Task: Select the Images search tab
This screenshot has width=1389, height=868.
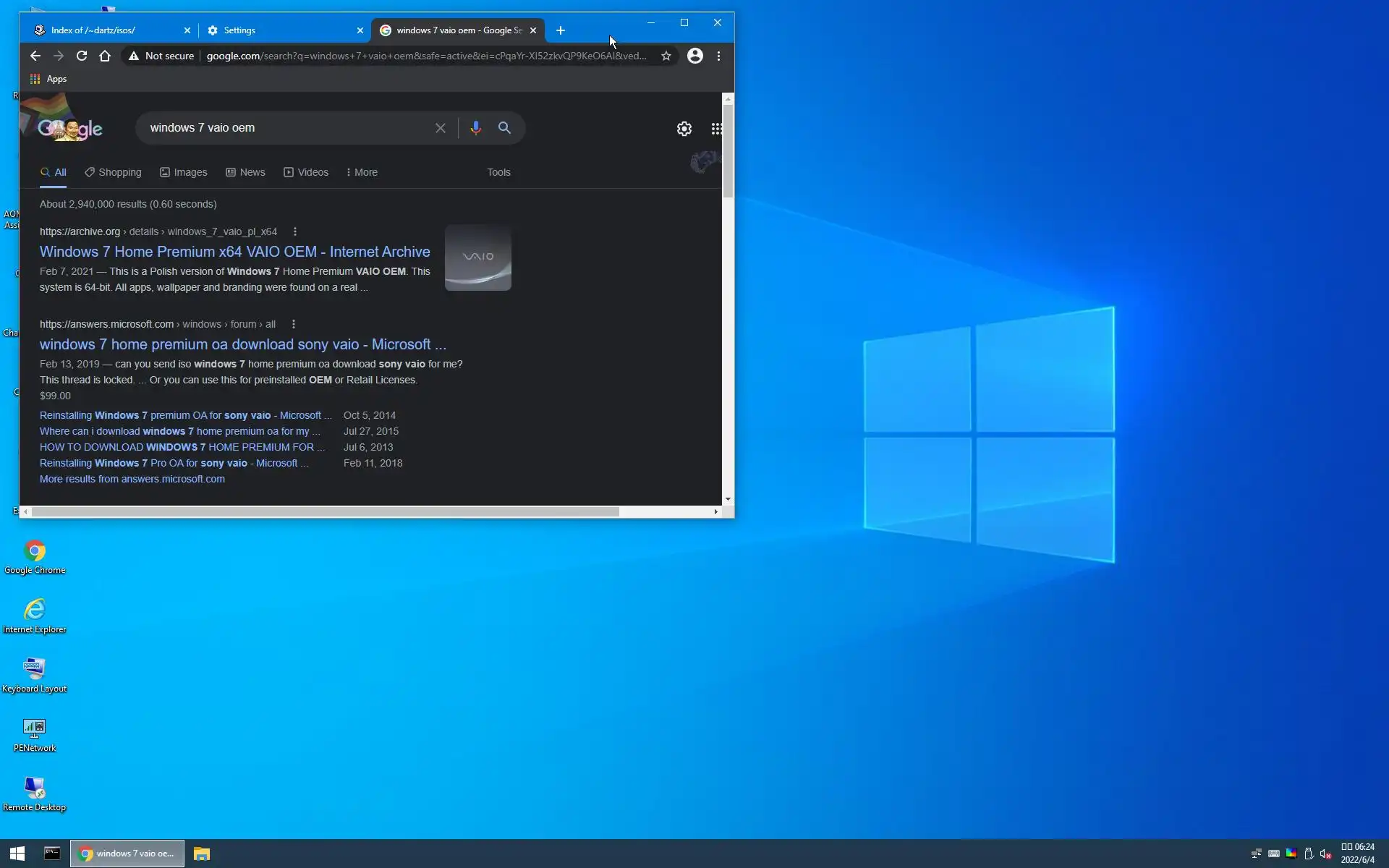Action: [184, 172]
